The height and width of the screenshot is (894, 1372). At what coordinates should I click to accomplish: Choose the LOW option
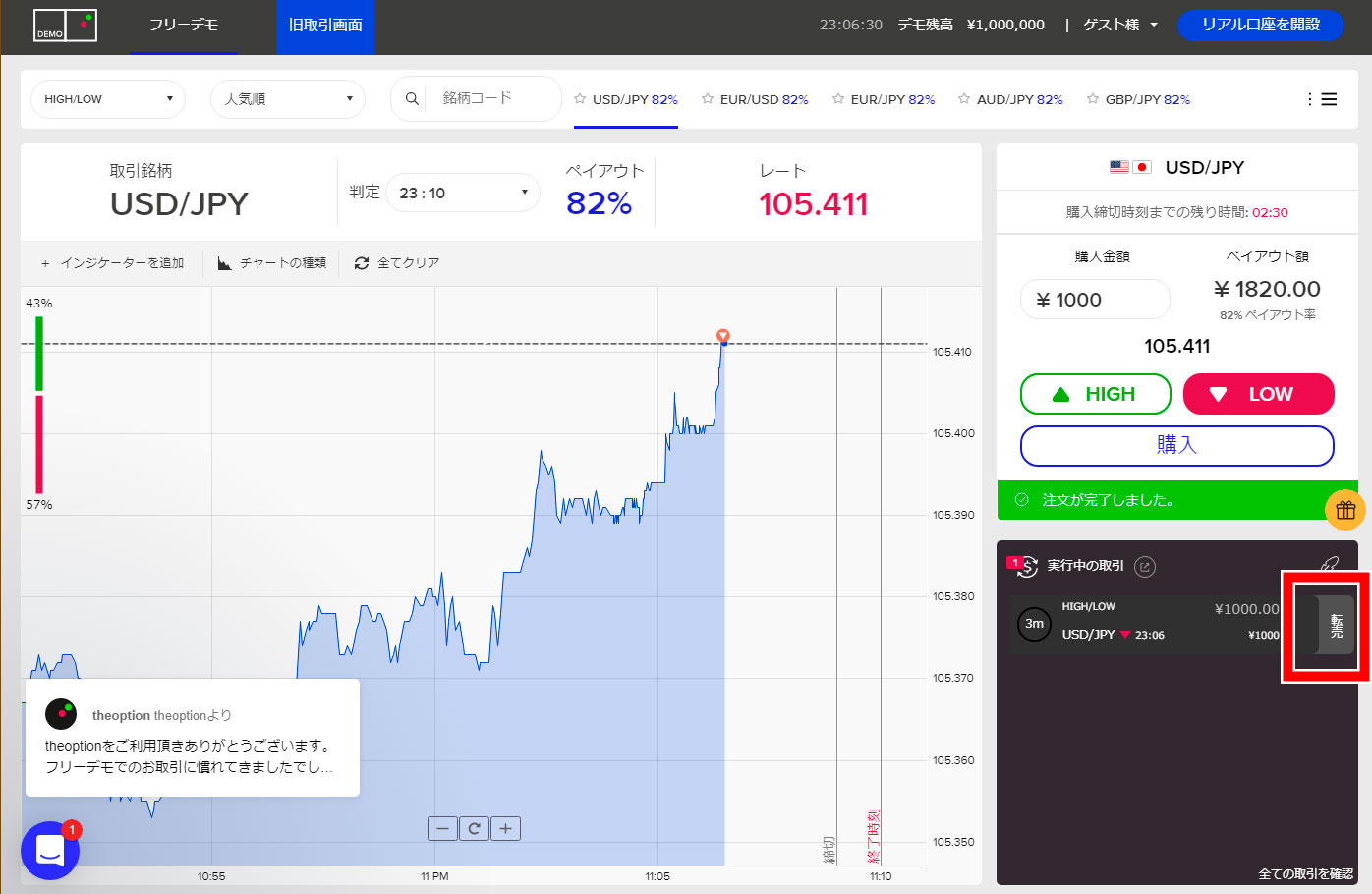tap(1259, 394)
